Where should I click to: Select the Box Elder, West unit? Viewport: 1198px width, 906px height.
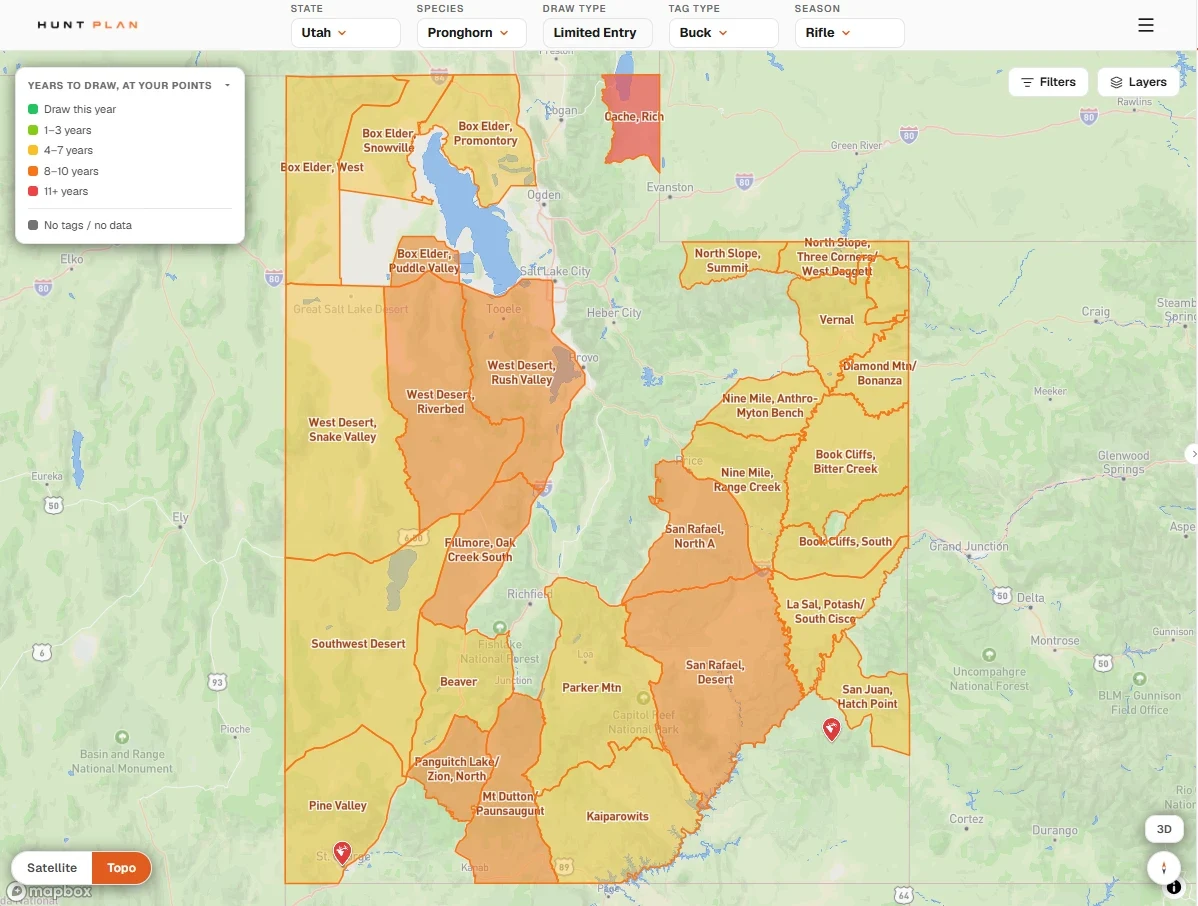322,167
